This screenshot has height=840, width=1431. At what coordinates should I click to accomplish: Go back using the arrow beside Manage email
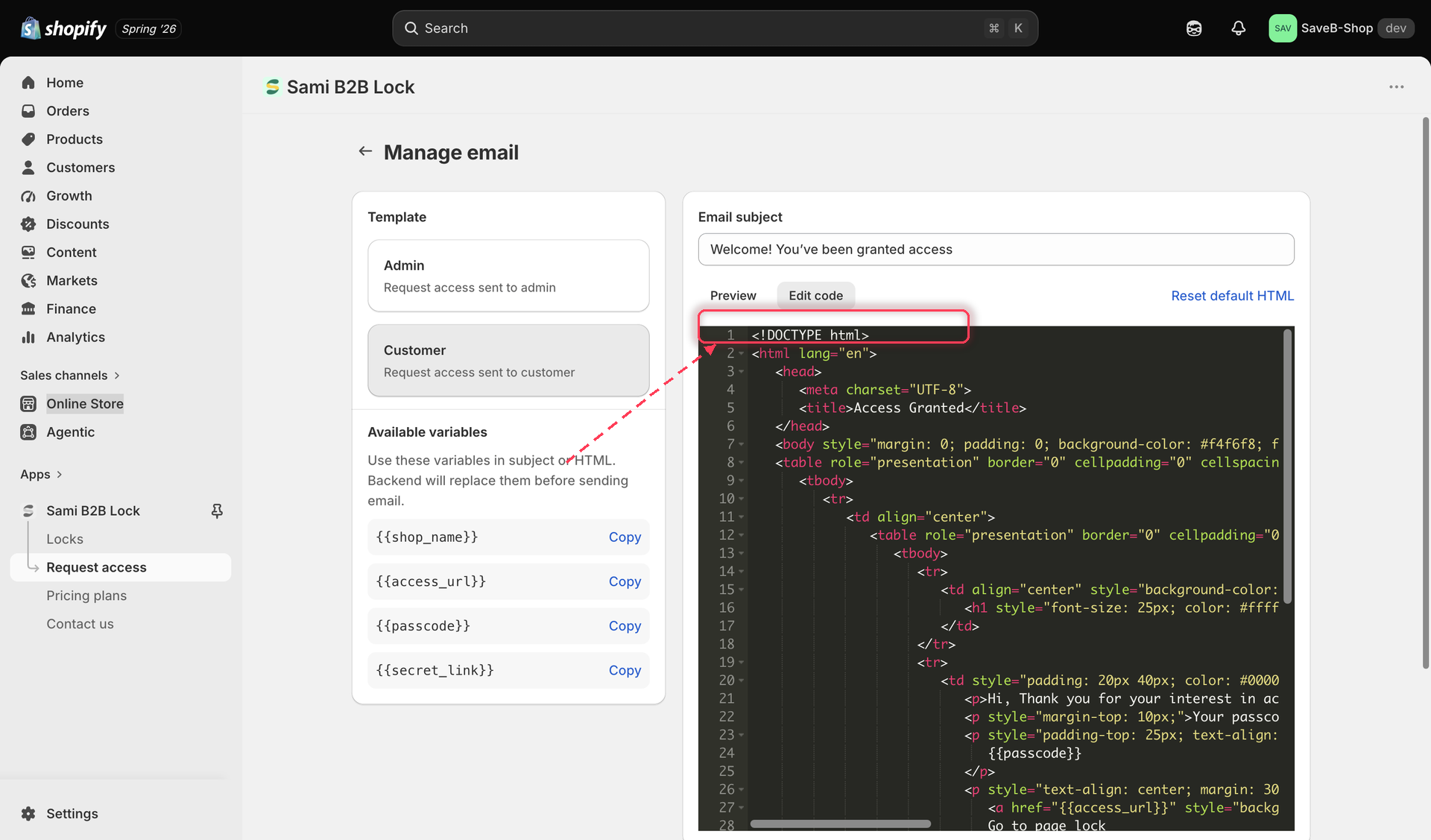point(365,151)
